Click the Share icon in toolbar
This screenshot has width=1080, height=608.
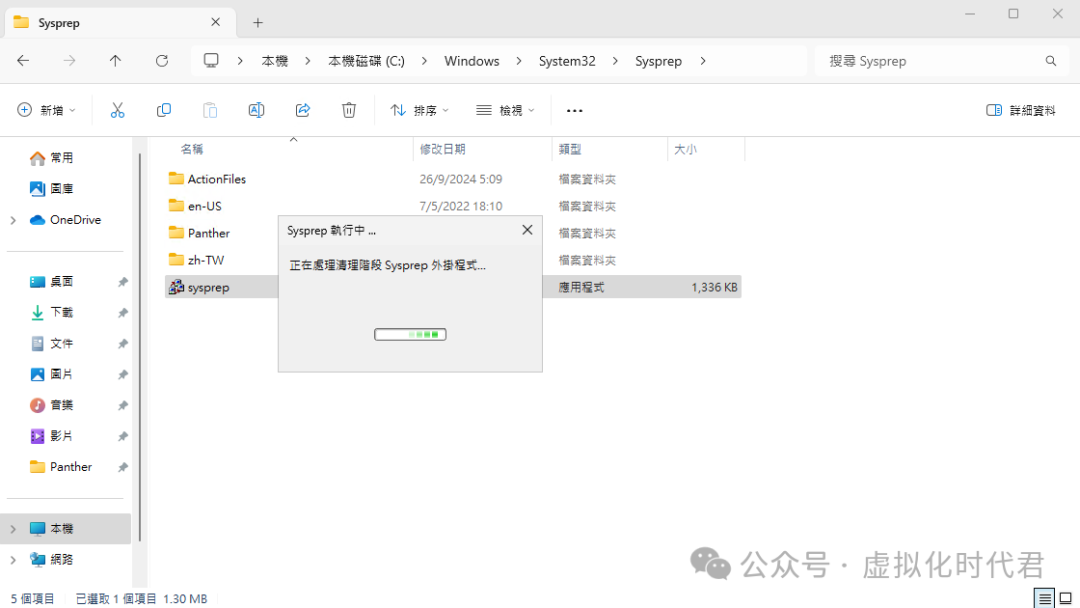tap(302, 110)
